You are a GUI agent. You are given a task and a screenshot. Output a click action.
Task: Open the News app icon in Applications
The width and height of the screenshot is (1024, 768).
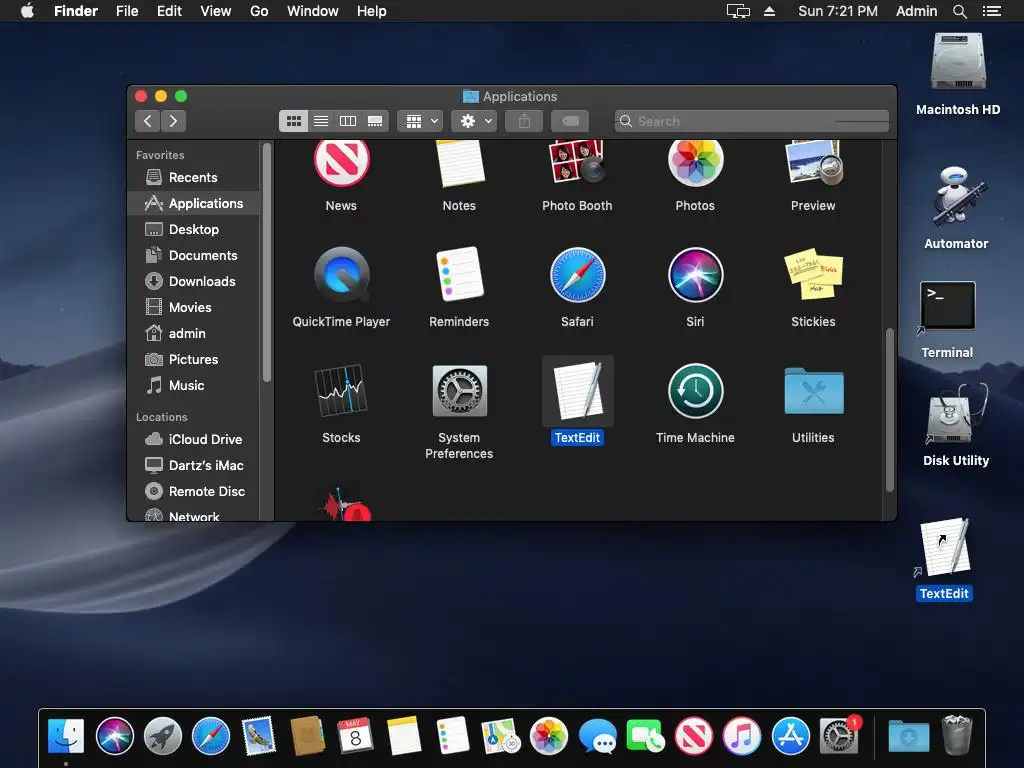(x=342, y=163)
